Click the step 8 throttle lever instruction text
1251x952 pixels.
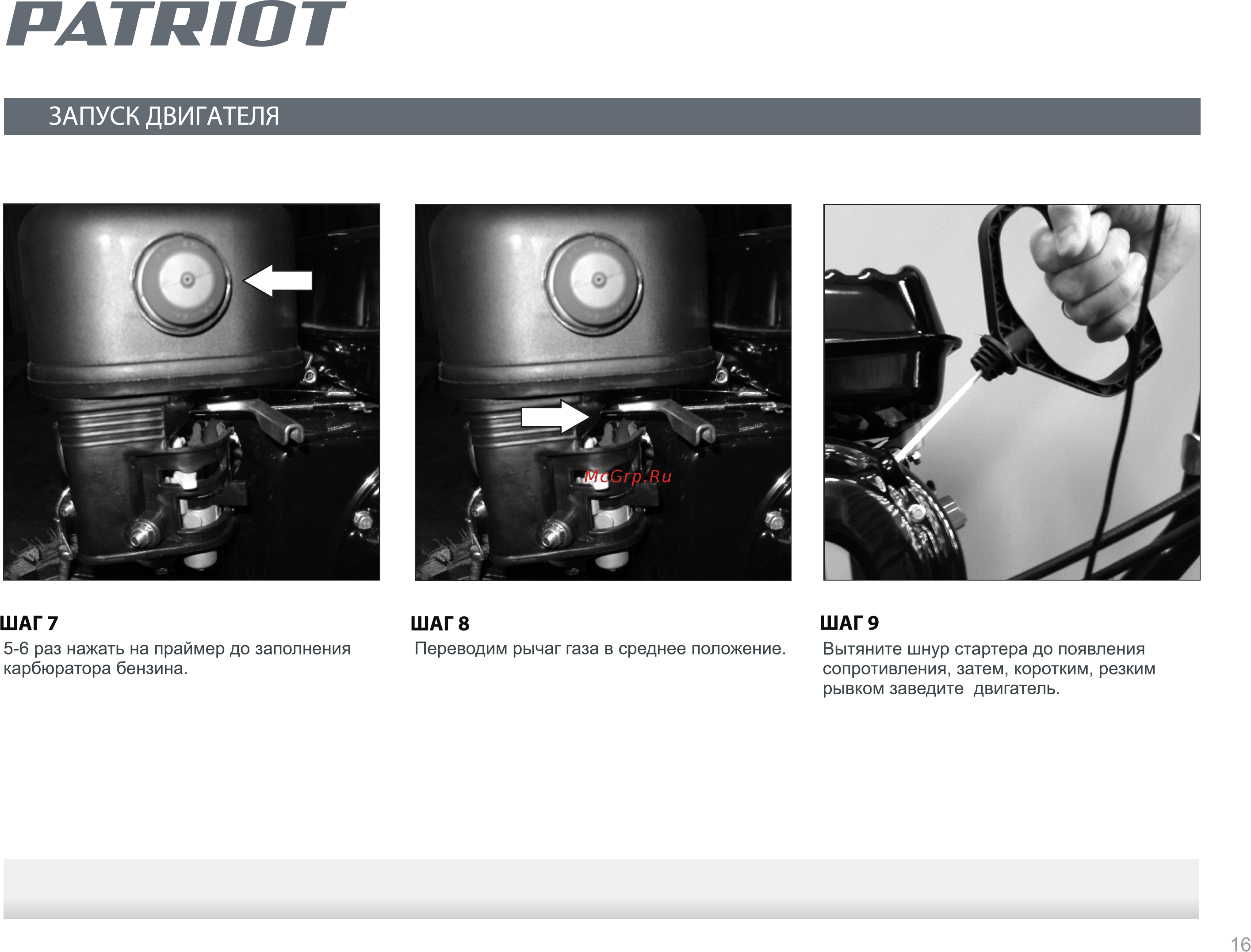tap(600, 649)
